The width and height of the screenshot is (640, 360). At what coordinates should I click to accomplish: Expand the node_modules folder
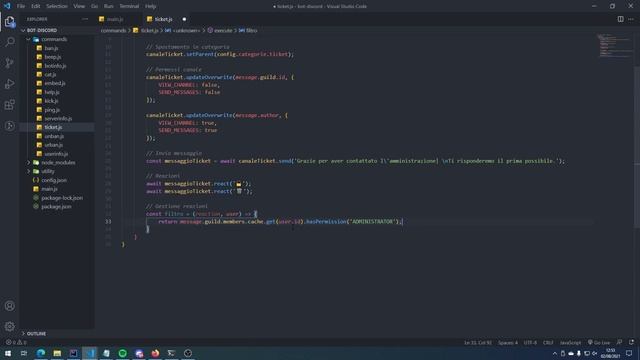tap(57, 162)
